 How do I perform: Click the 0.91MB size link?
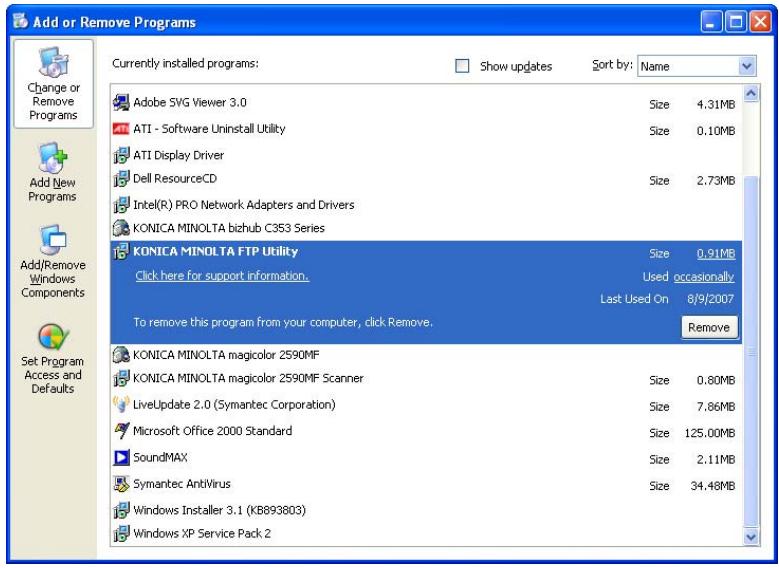[x=715, y=253]
